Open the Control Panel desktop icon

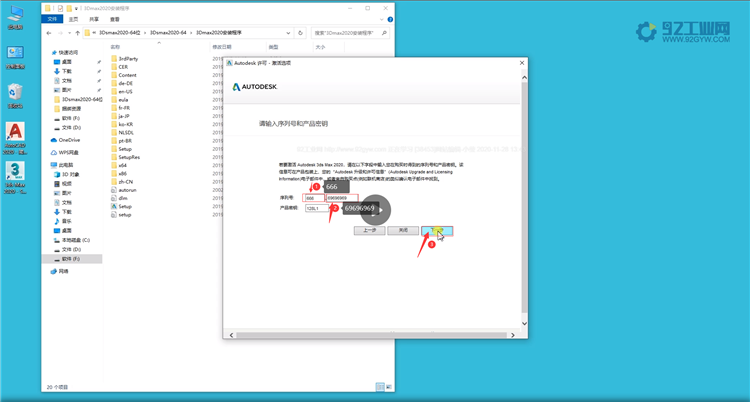(x=15, y=56)
